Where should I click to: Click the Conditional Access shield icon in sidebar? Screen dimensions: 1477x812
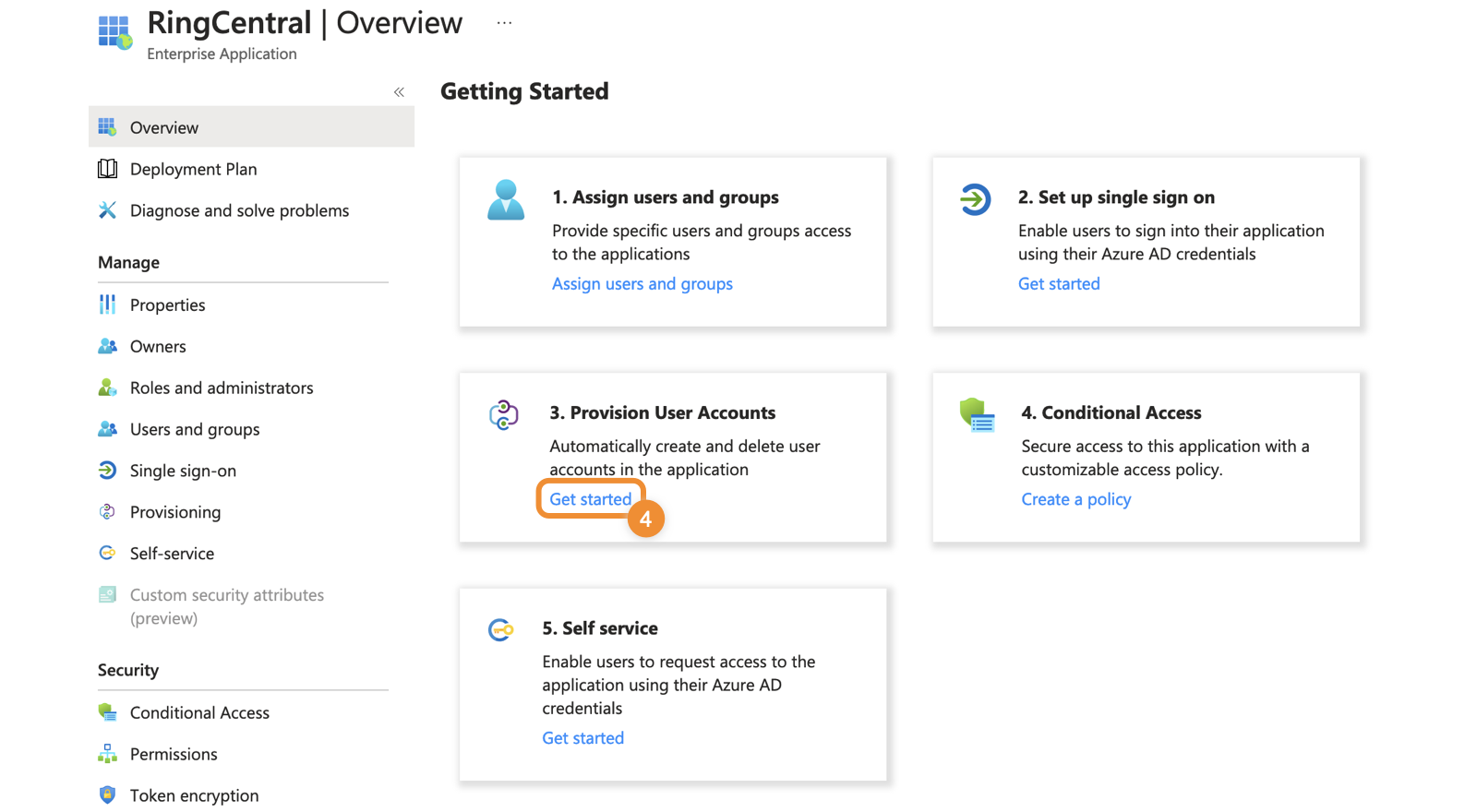point(107,712)
